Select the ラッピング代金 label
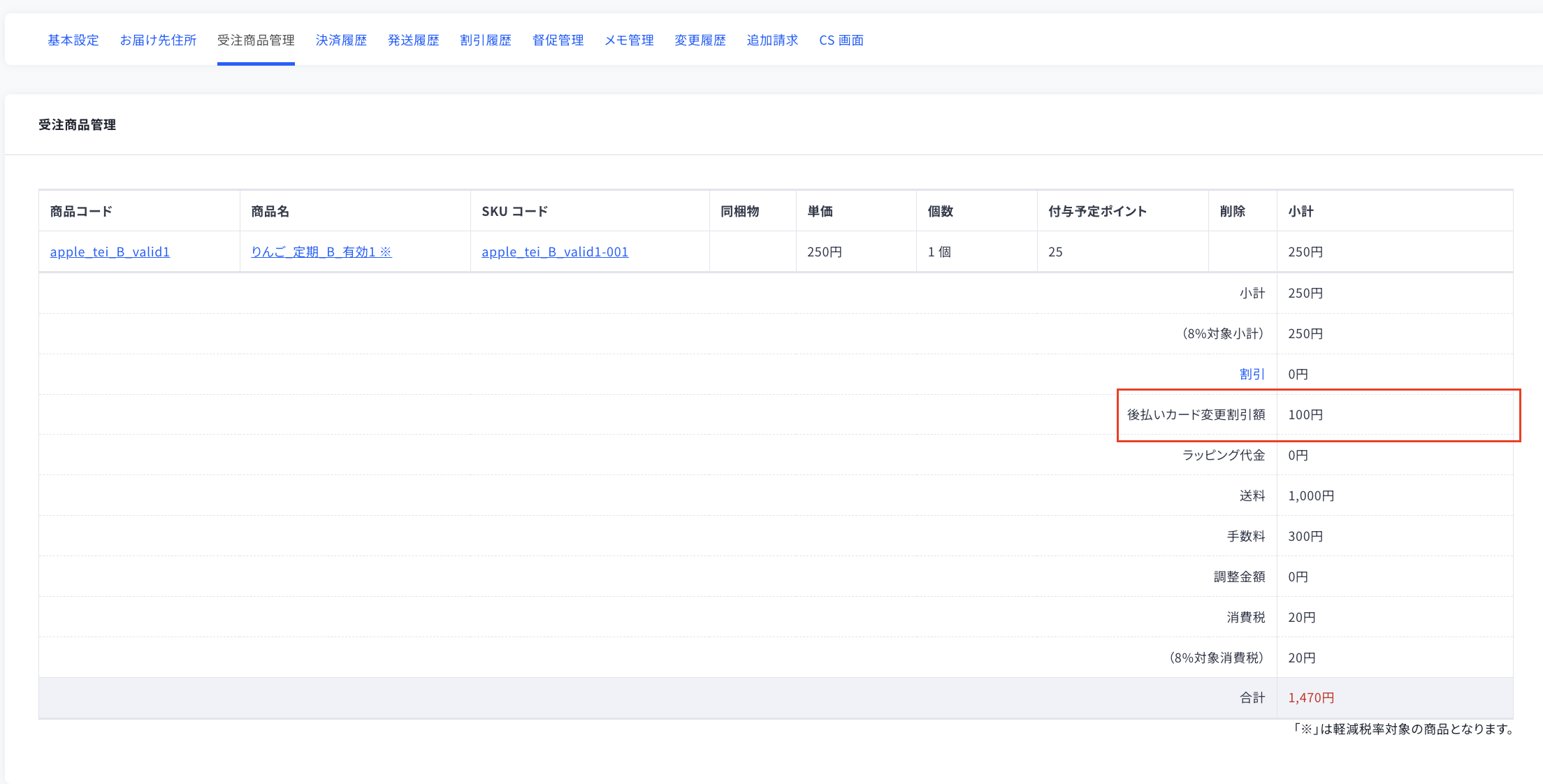1543x784 pixels. [x=1224, y=455]
